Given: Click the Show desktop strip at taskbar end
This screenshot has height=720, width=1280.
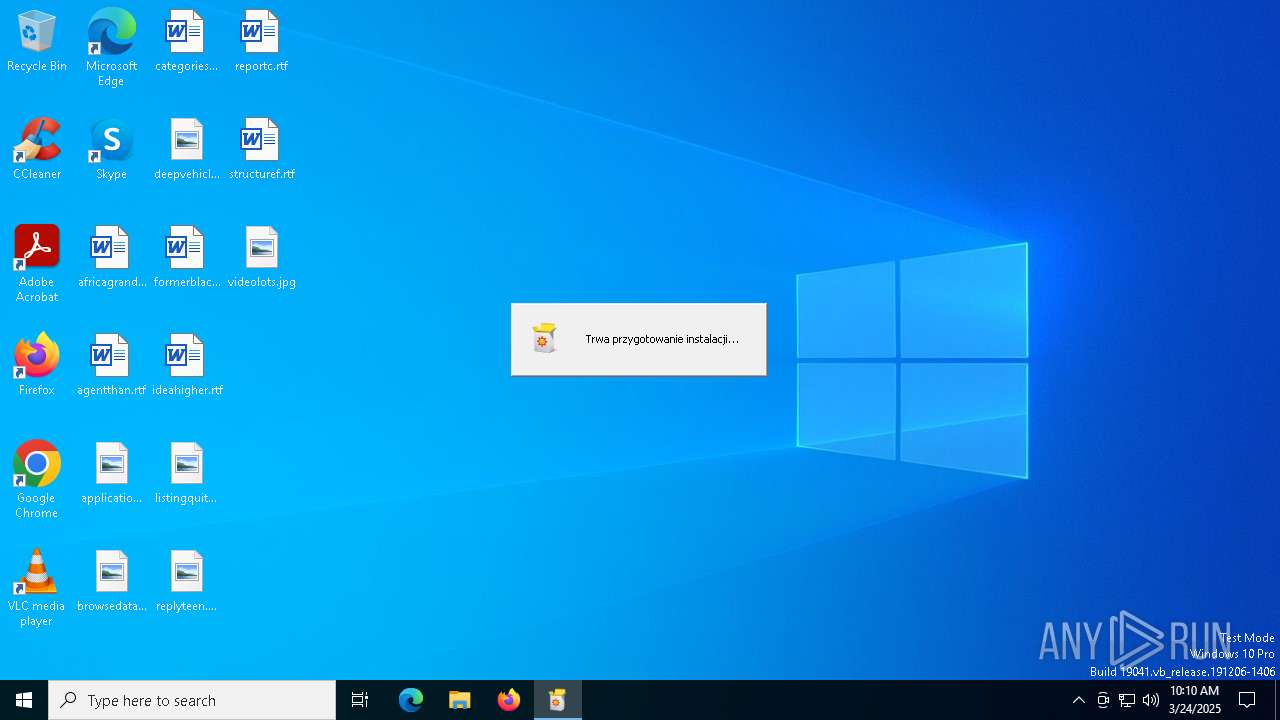Looking at the screenshot, I should (1277, 700).
